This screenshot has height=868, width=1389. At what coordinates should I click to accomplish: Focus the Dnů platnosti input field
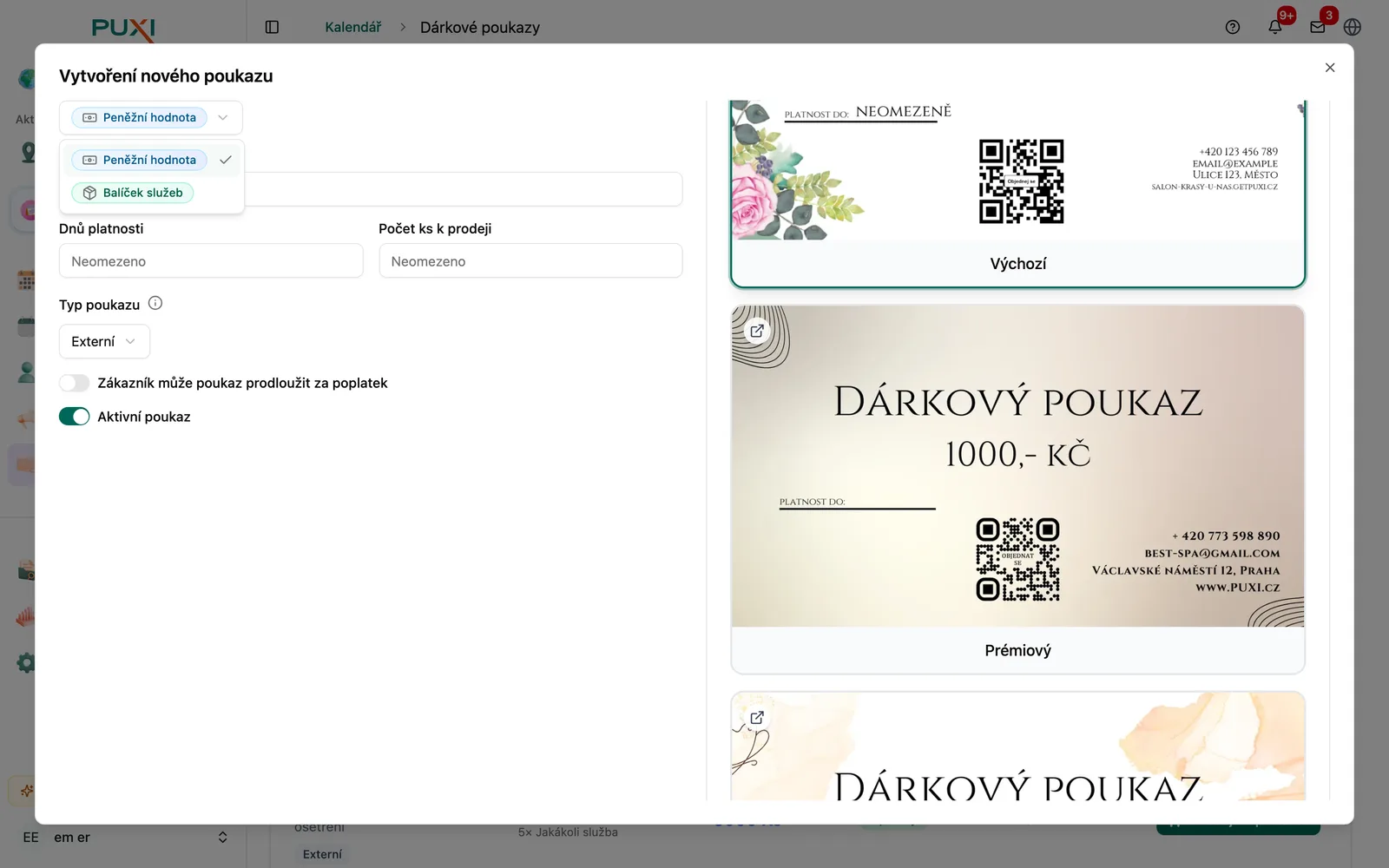click(x=211, y=261)
